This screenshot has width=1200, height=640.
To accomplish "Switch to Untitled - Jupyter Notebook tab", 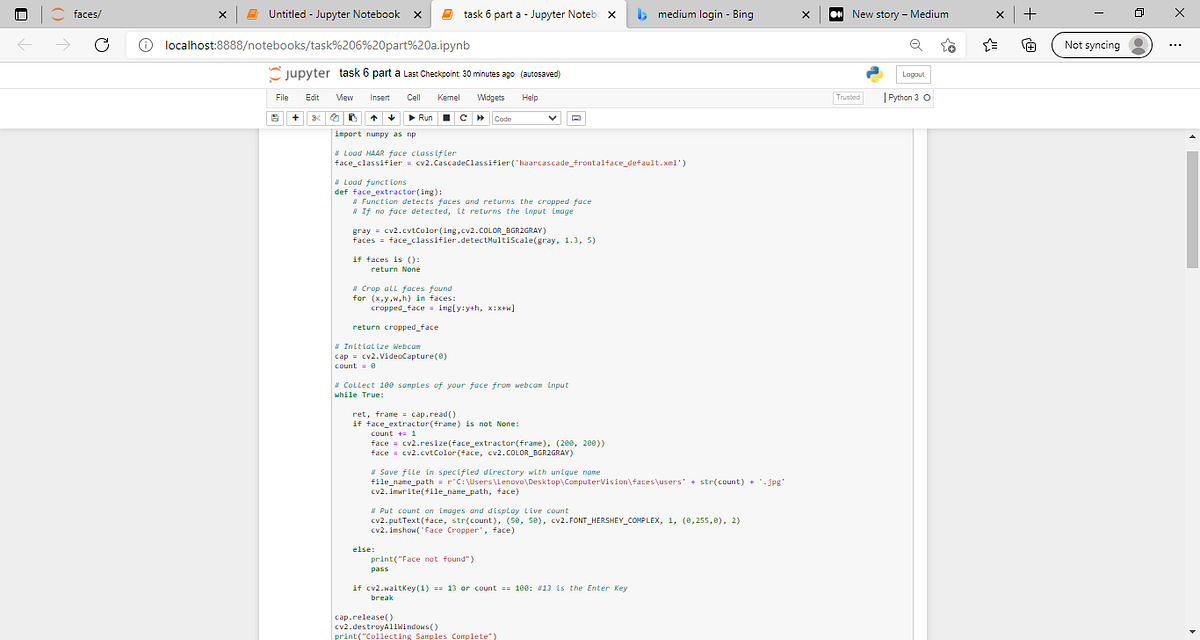I will (x=335, y=14).
